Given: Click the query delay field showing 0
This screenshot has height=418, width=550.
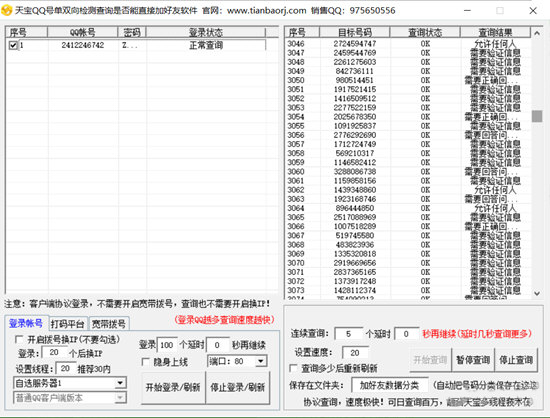Looking at the screenshot, I should pos(406,334).
